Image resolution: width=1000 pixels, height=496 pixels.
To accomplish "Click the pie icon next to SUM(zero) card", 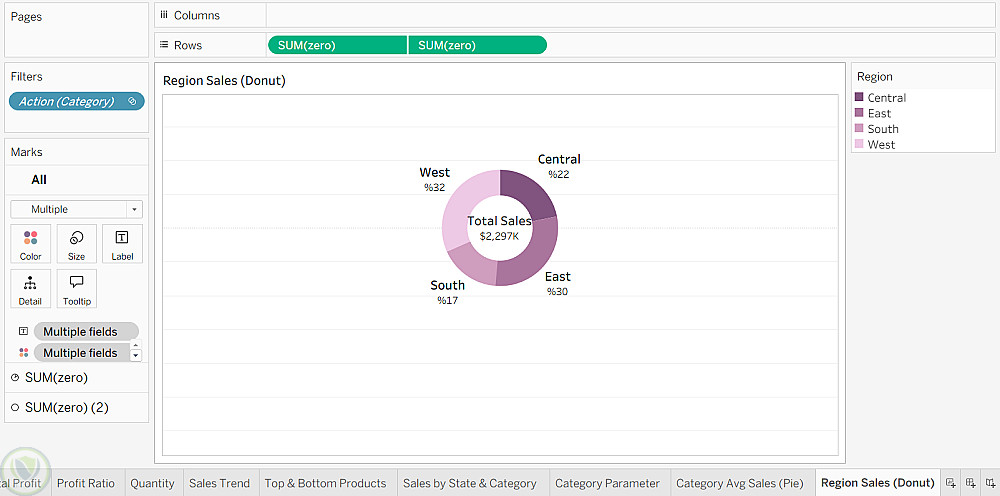I will click(x=15, y=378).
